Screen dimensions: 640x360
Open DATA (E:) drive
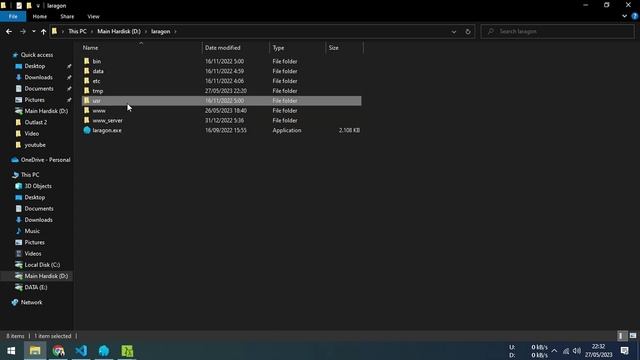pyautogui.click(x=36, y=287)
